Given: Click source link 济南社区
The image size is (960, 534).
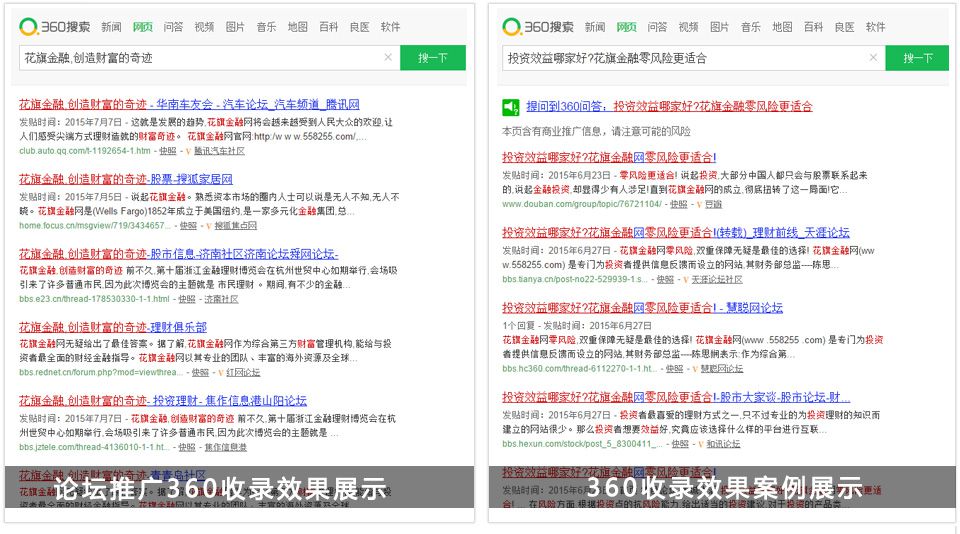Looking at the screenshot, I should [221, 299].
